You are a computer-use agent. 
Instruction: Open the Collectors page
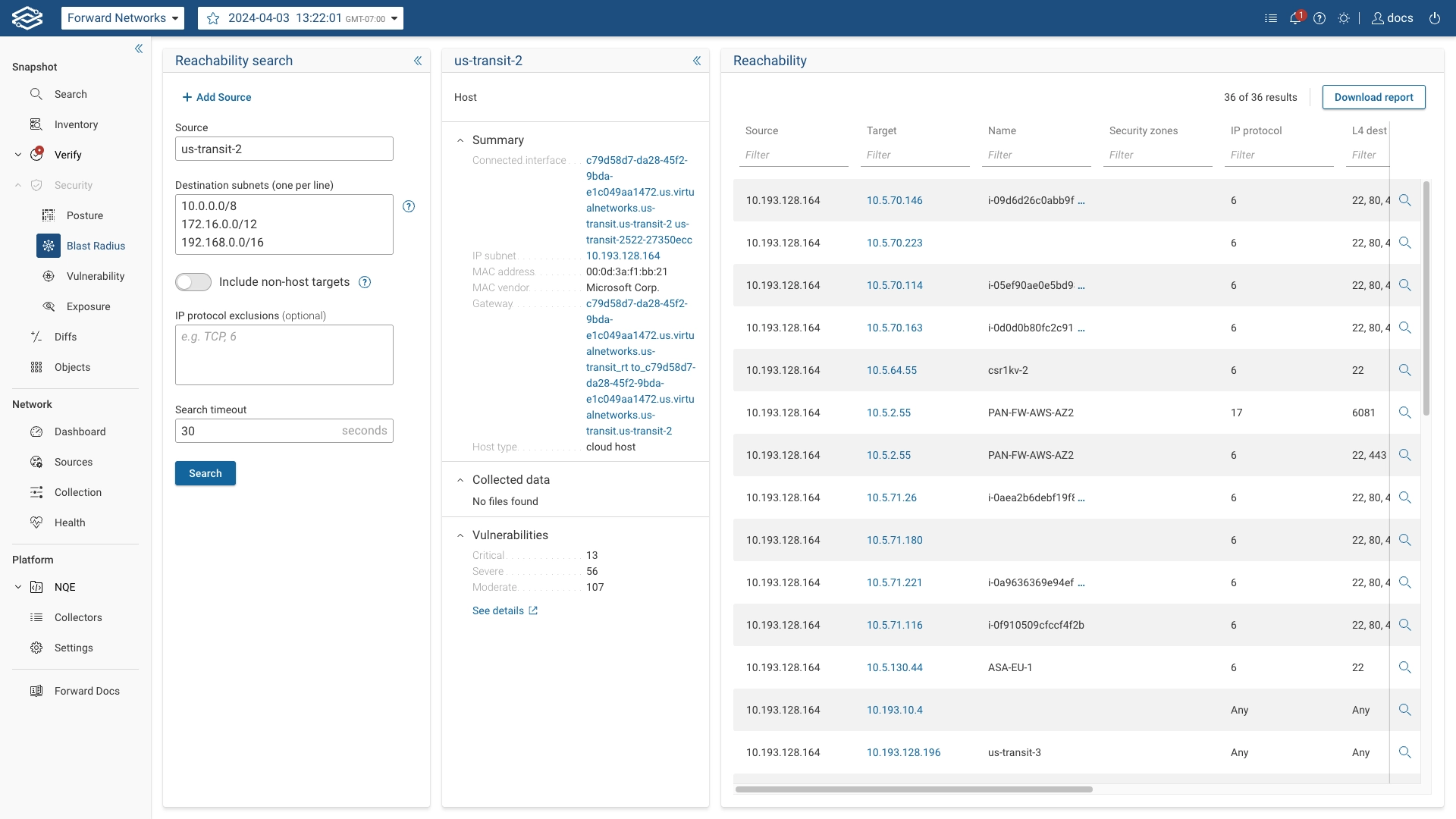pyautogui.click(x=78, y=617)
